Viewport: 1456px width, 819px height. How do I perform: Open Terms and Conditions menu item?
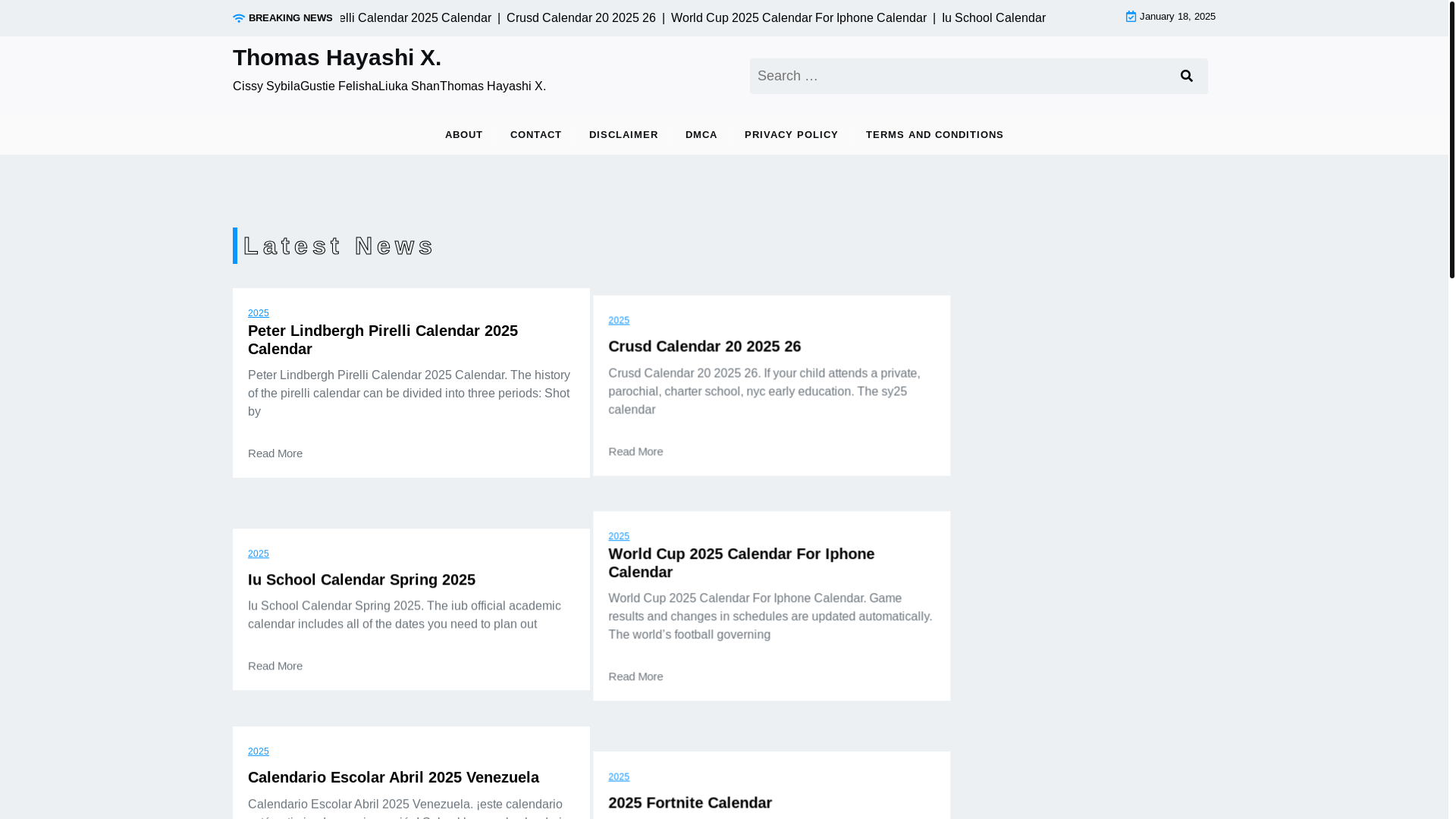click(934, 135)
